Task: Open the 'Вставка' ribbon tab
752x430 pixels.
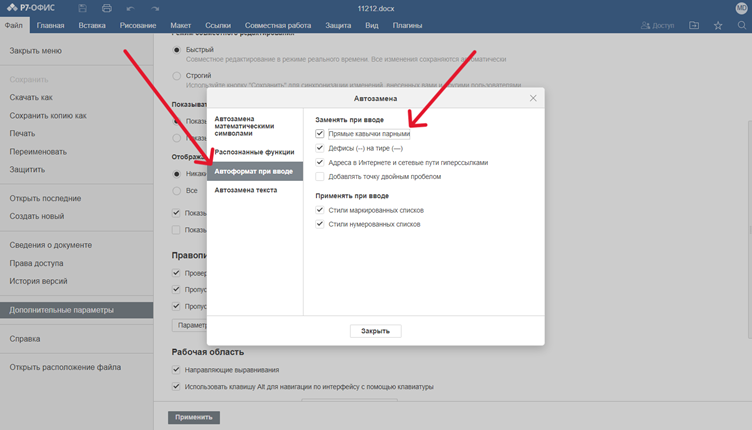Action: point(91,25)
